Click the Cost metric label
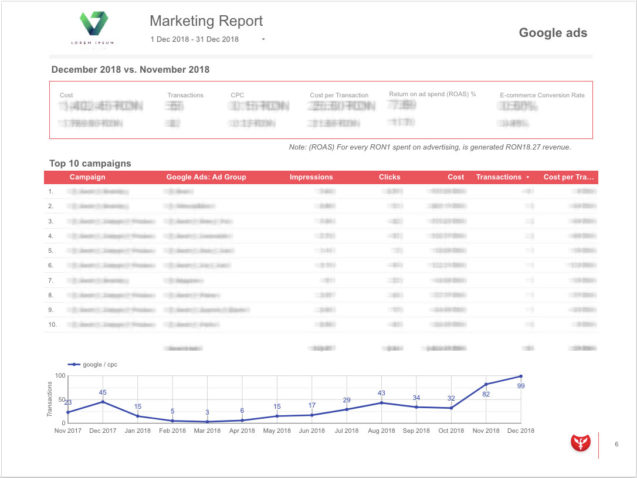Screen dimensions: 637x478 coord(66,95)
